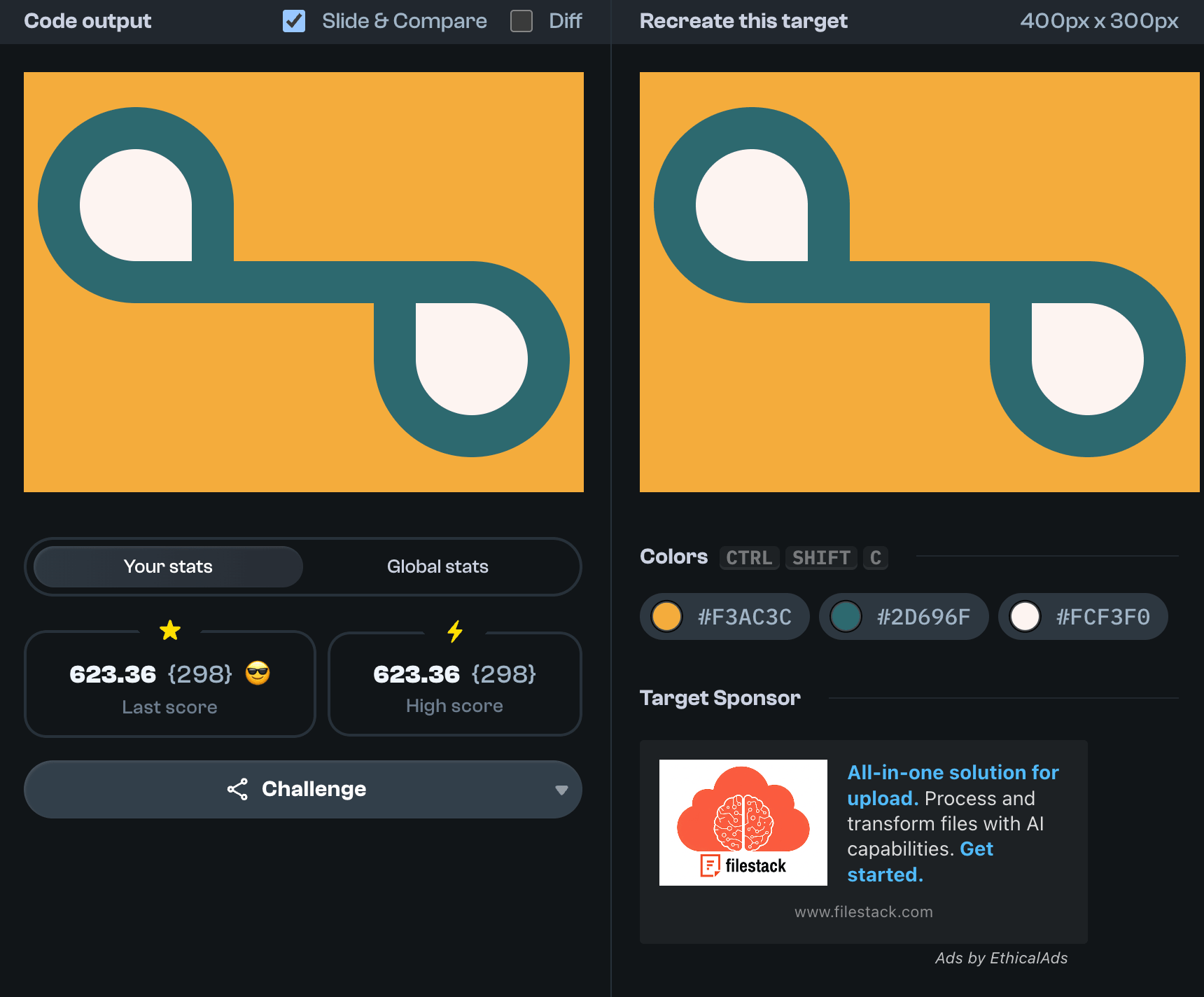Screen dimensions: 1204x997
Task: Uncheck the Slide & Compare checkbox
Action: [294, 21]
